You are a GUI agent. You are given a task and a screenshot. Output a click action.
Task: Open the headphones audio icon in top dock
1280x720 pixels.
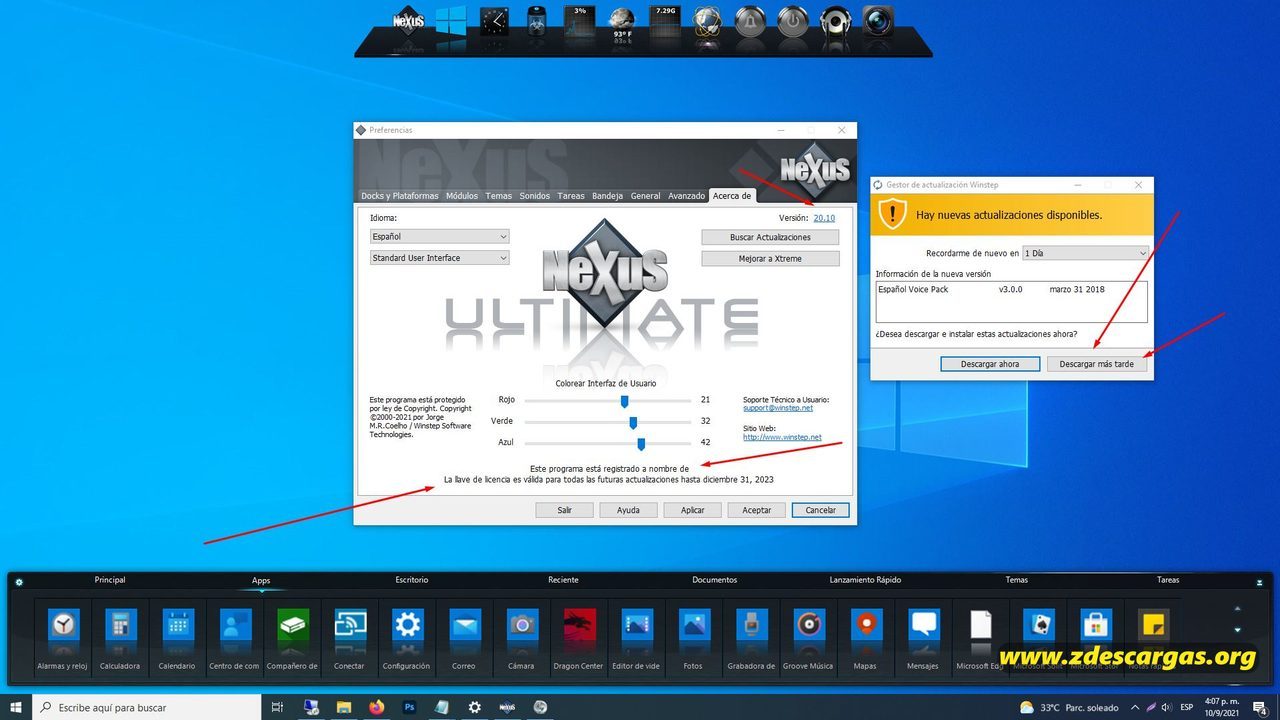pyautogui.click(x=836, y=21)
